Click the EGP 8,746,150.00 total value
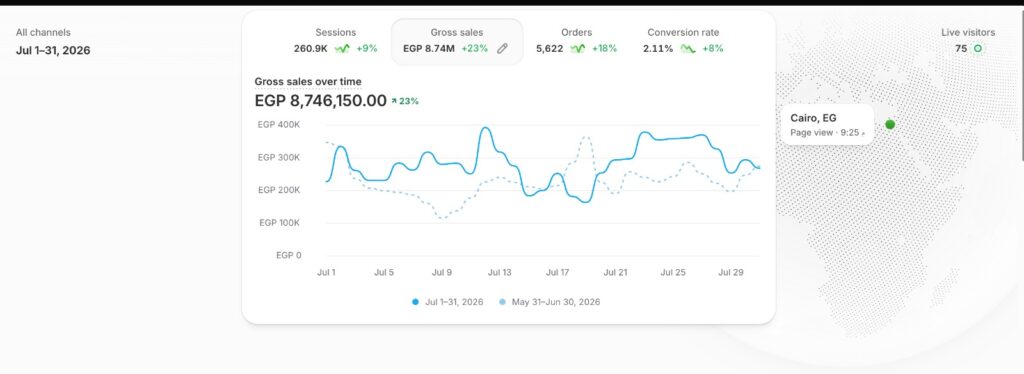Image resolution: width=1024 pixels, height=374 pixels. [321, 101]
